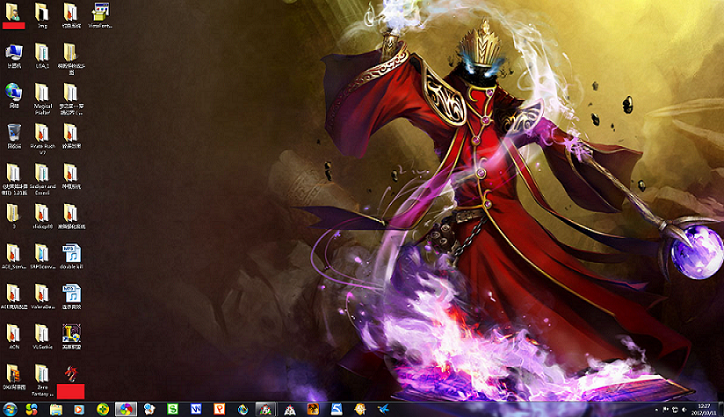Open volume control in system tray
The width and height of the screenshot is (724, 417).
(684, 410)
